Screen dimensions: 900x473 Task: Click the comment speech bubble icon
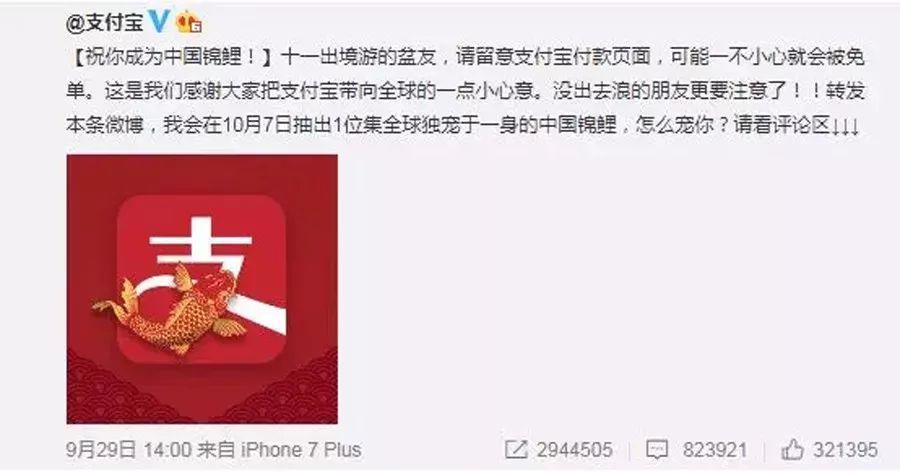click(657, 449)
